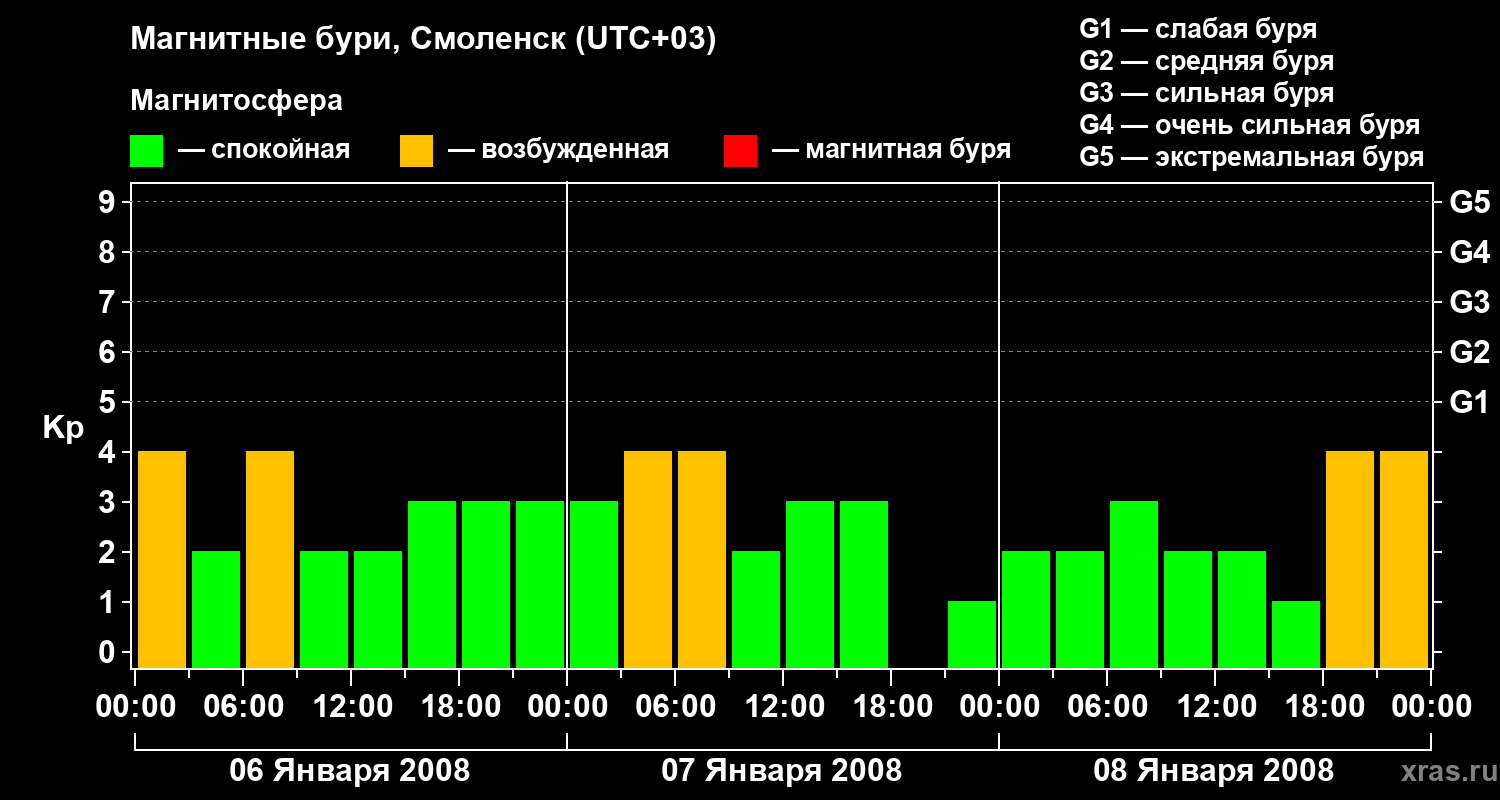Viewport: 1500px width, 800px height.
Task: Click the green Kp 1 bar at 15:00 on 08 January
Action: (x=1296, y=635)
